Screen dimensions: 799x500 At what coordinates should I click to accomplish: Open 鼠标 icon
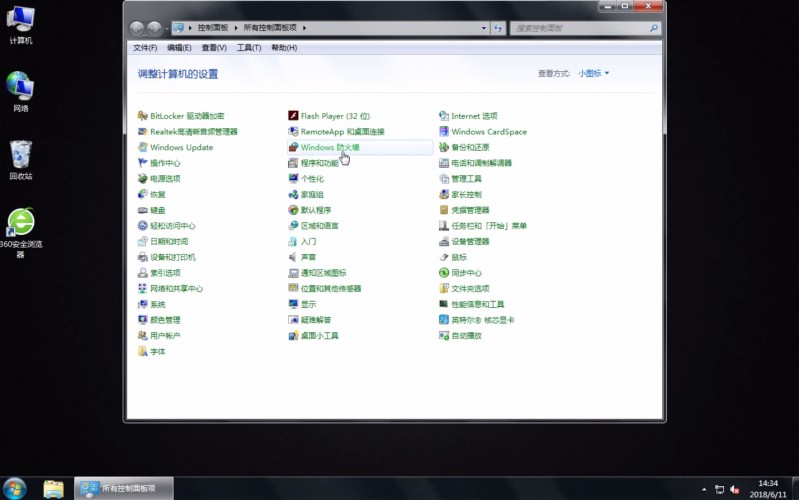[444, 257]
